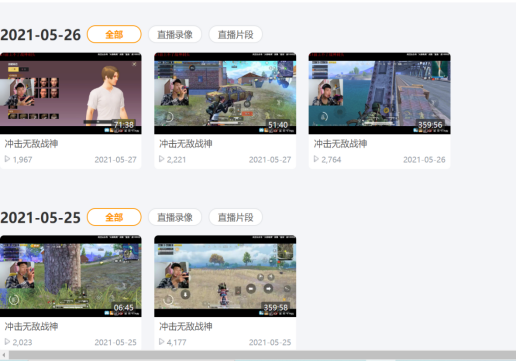Viewport: 516px width, 362px height.
Task: Click the 2021-05-27 date under the 1,967-view video
Action: click(x=115, y=160)
